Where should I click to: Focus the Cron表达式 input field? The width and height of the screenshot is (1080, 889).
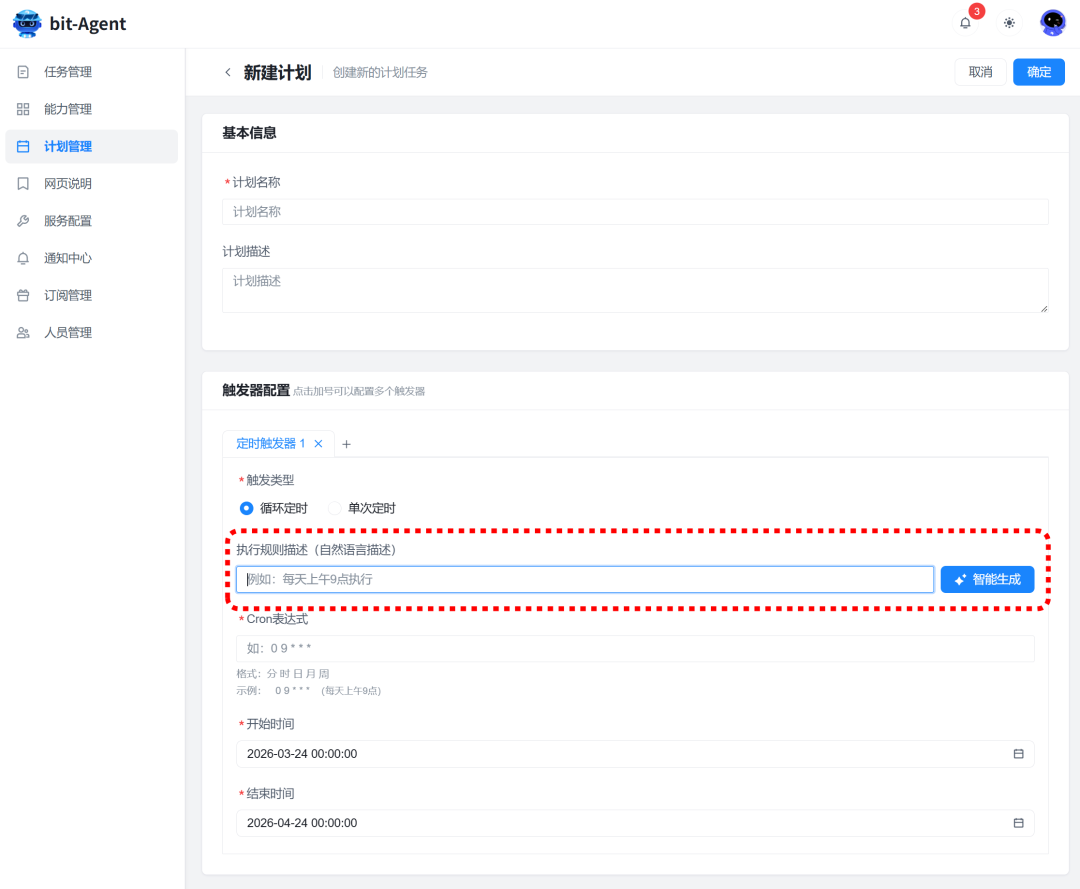point(635,648)
